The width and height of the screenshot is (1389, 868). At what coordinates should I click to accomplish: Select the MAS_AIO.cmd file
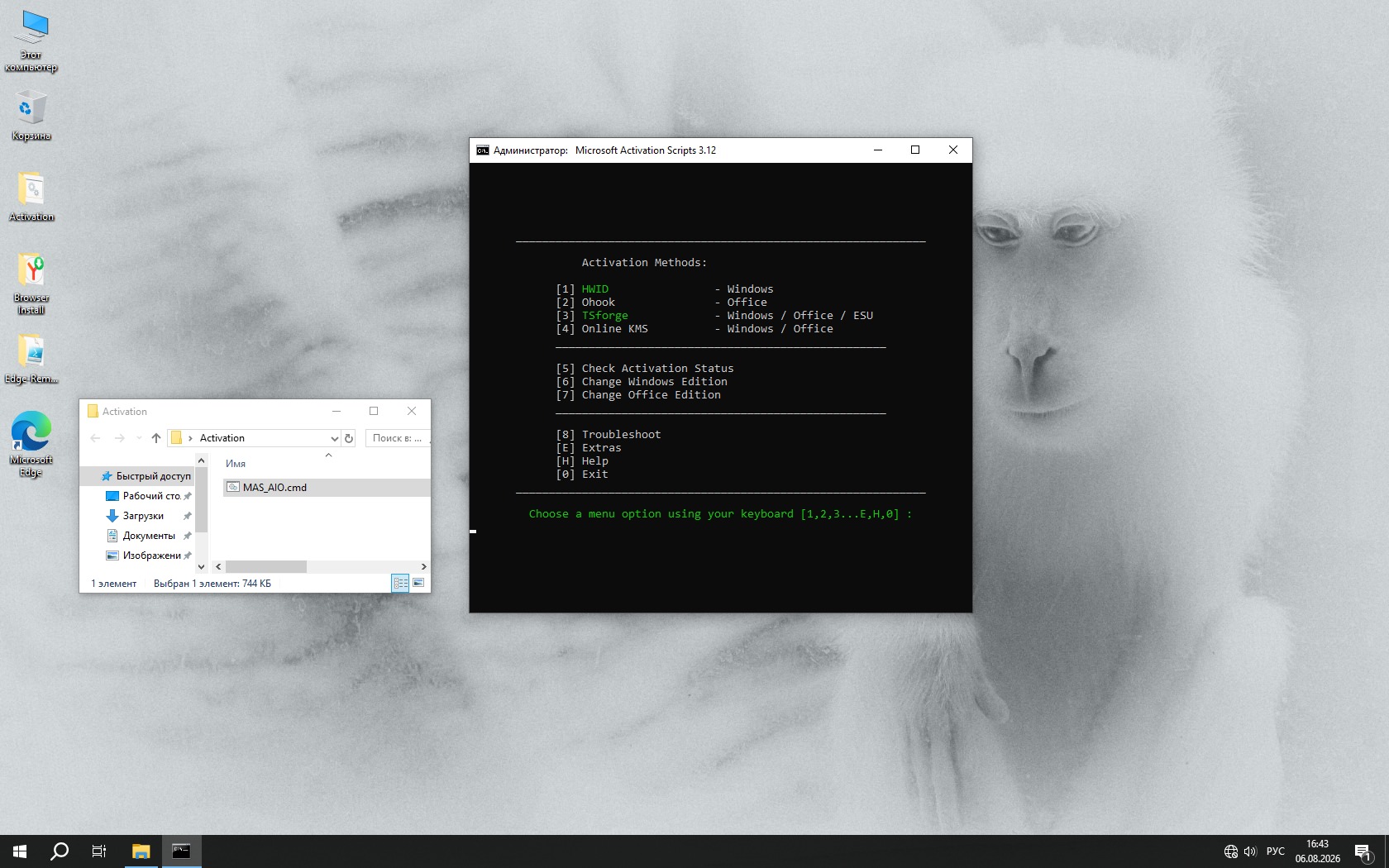click(x=327, y=488)
